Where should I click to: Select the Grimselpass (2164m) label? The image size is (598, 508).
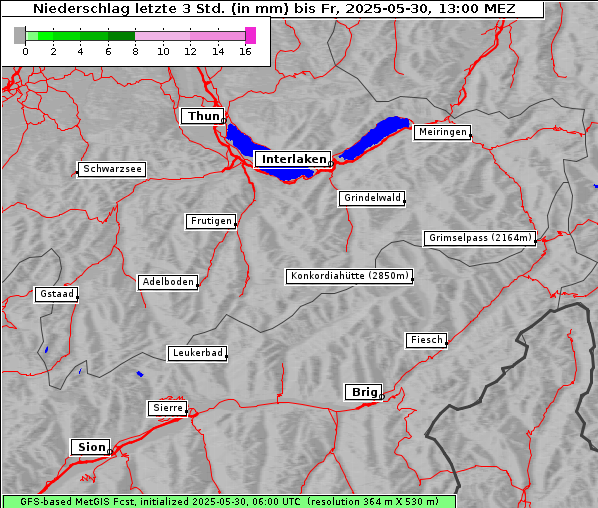(480, 238)
